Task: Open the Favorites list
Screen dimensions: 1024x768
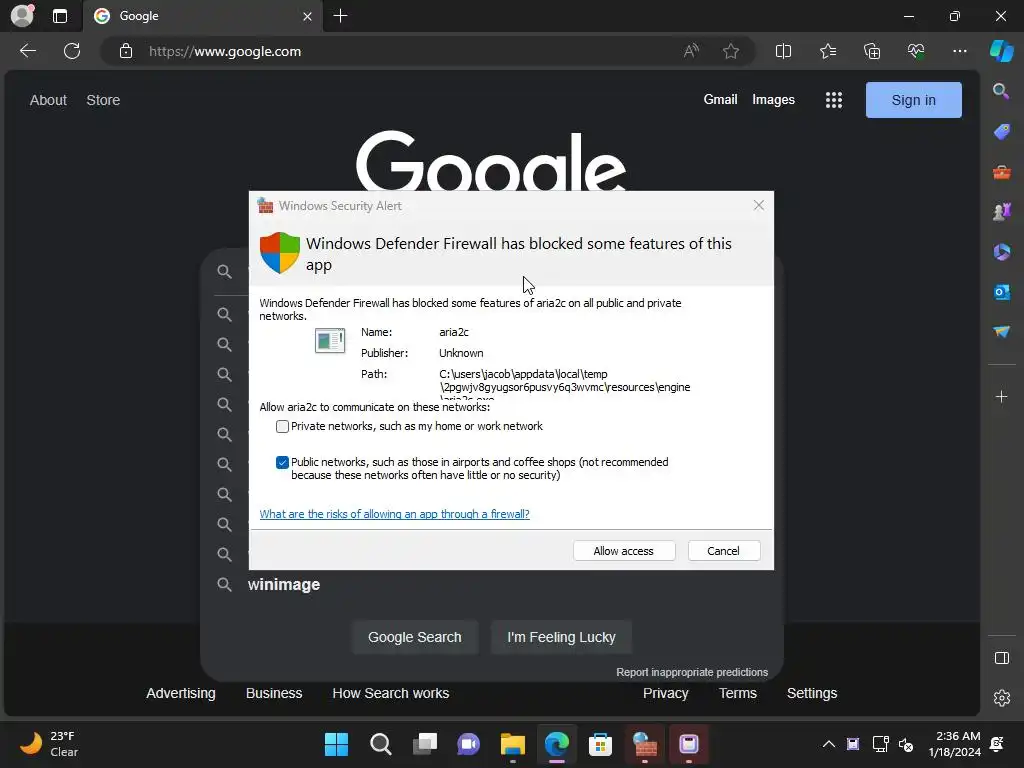Action: coord(827,51)
